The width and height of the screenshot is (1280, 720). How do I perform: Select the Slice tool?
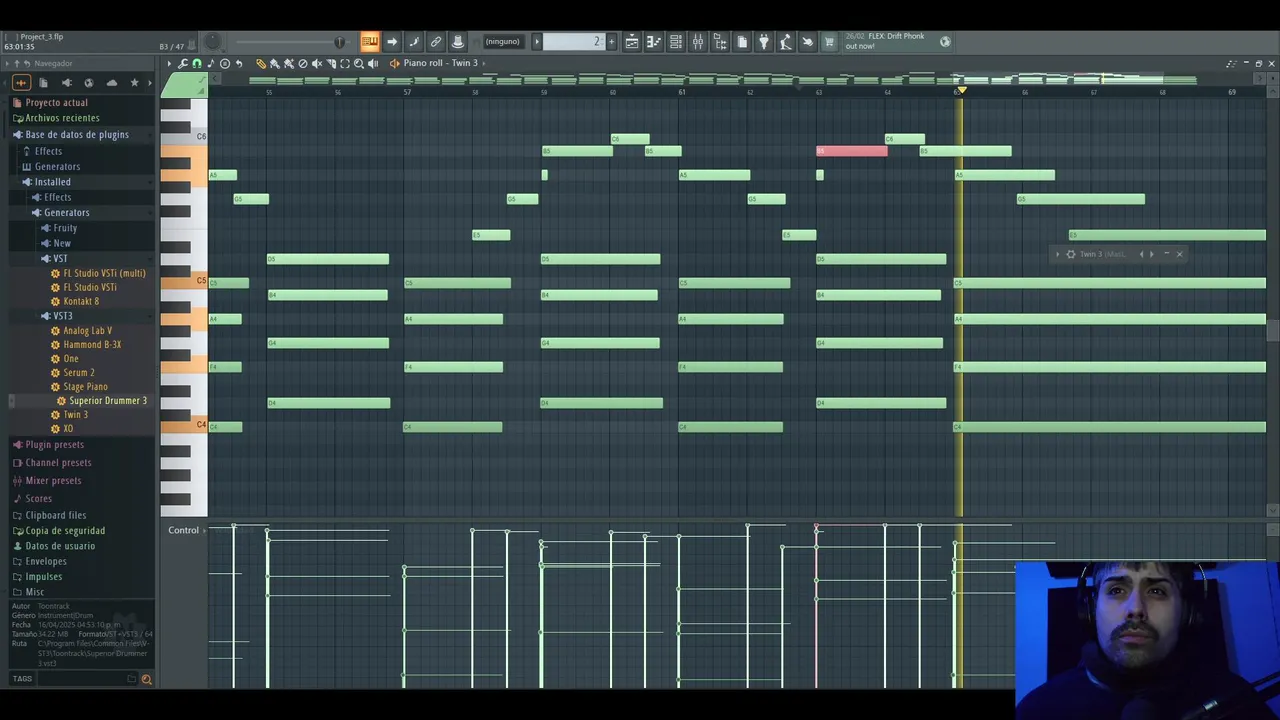(x=331, y=63)
